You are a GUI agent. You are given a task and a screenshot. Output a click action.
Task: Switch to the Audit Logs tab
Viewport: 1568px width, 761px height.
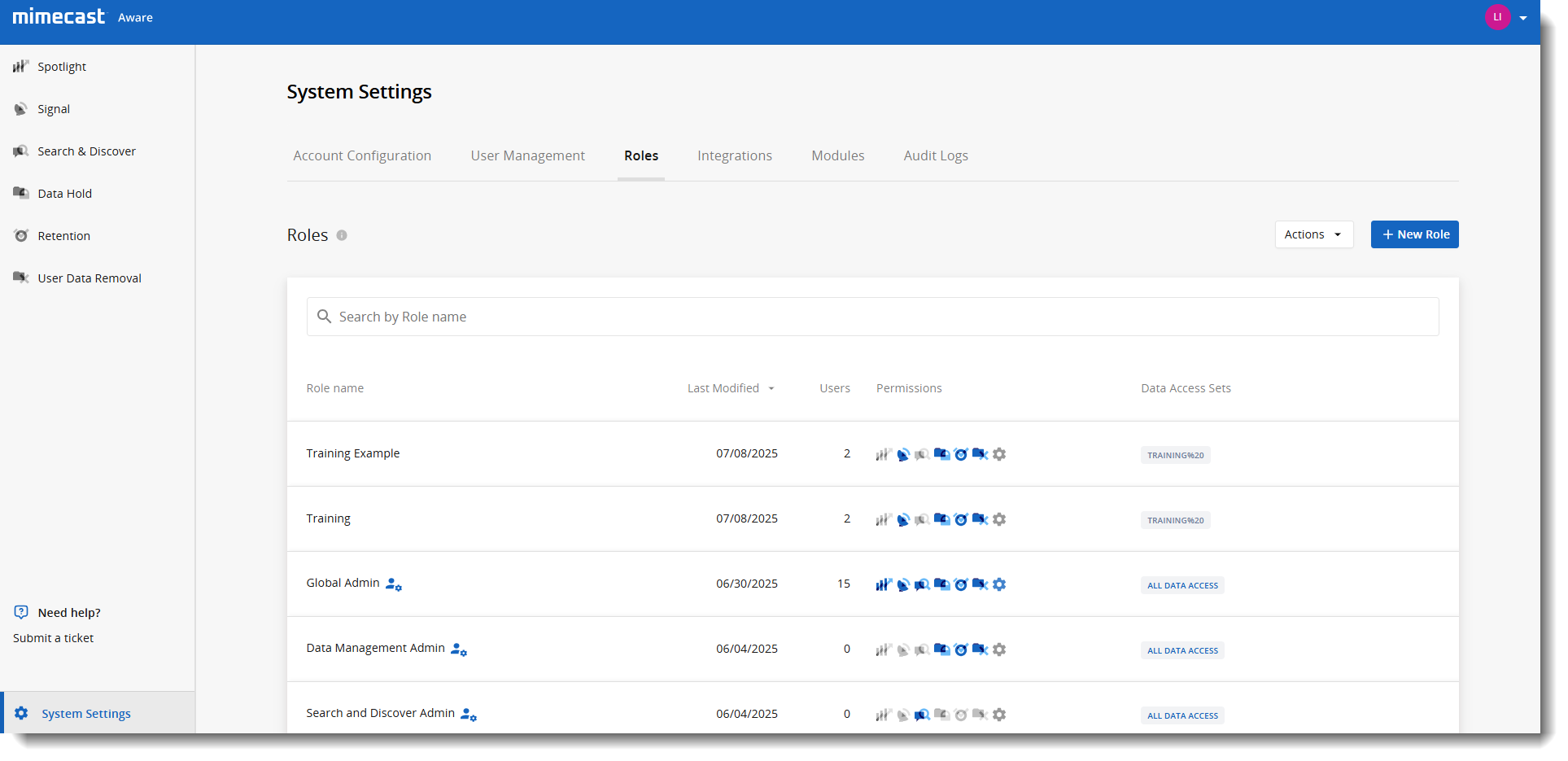tap(935, 155)
